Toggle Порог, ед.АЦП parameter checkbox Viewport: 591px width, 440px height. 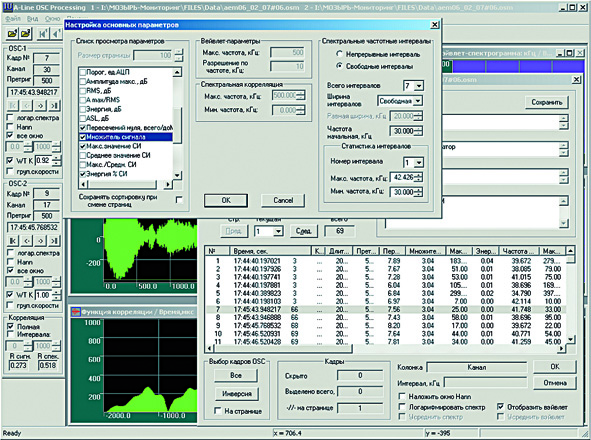click(83, 72)
